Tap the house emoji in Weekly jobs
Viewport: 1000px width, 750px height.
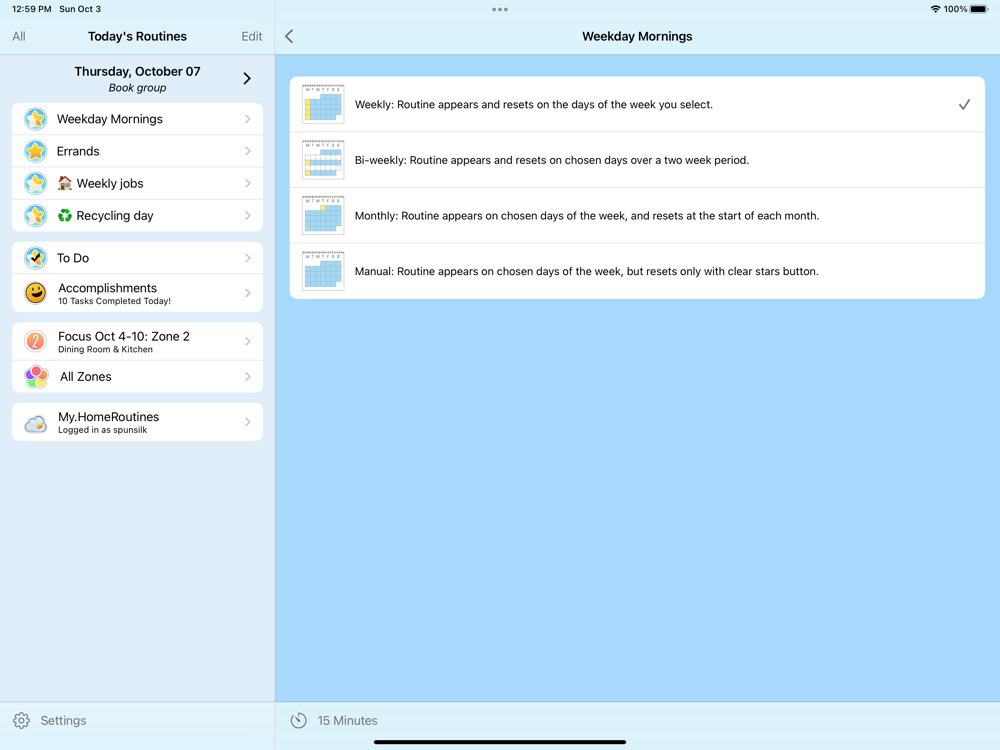click(x=64, y=183)
